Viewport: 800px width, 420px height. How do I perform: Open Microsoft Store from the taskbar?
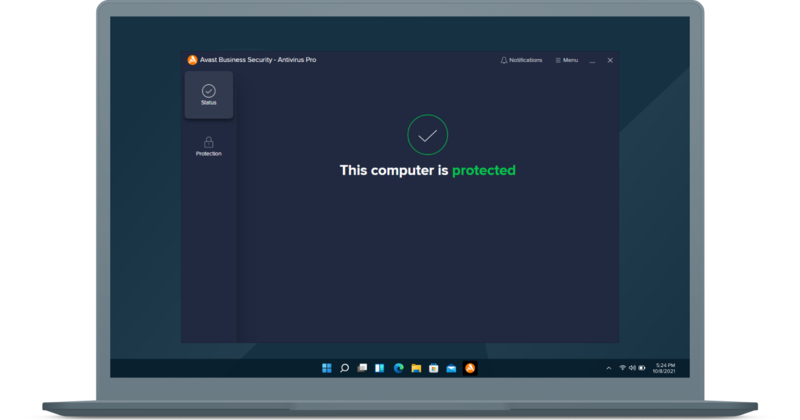(434, 368)
